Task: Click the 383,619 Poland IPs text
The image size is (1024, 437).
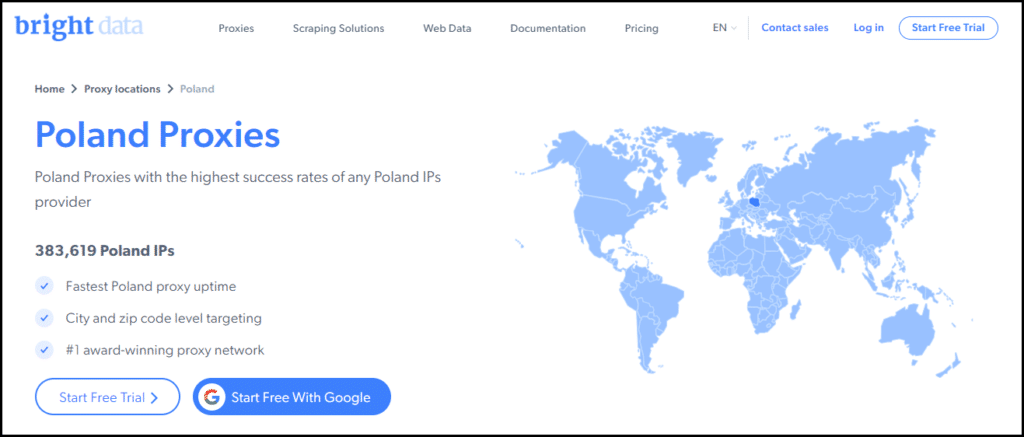Action: (104, 250)
